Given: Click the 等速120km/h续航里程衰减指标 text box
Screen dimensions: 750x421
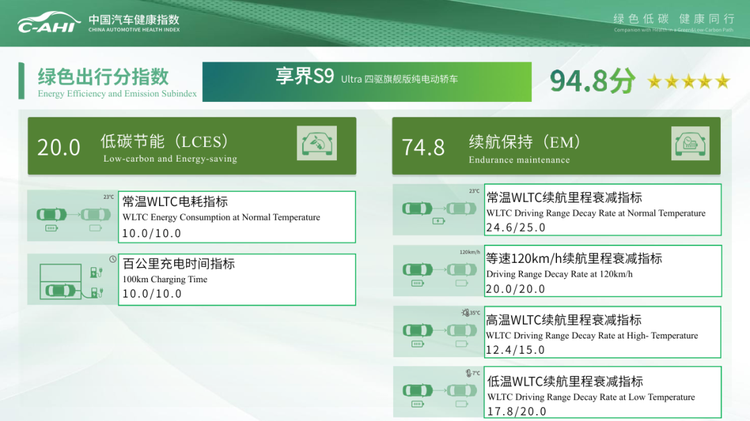Looking at the screenshot, I should [x=602, y=270].
